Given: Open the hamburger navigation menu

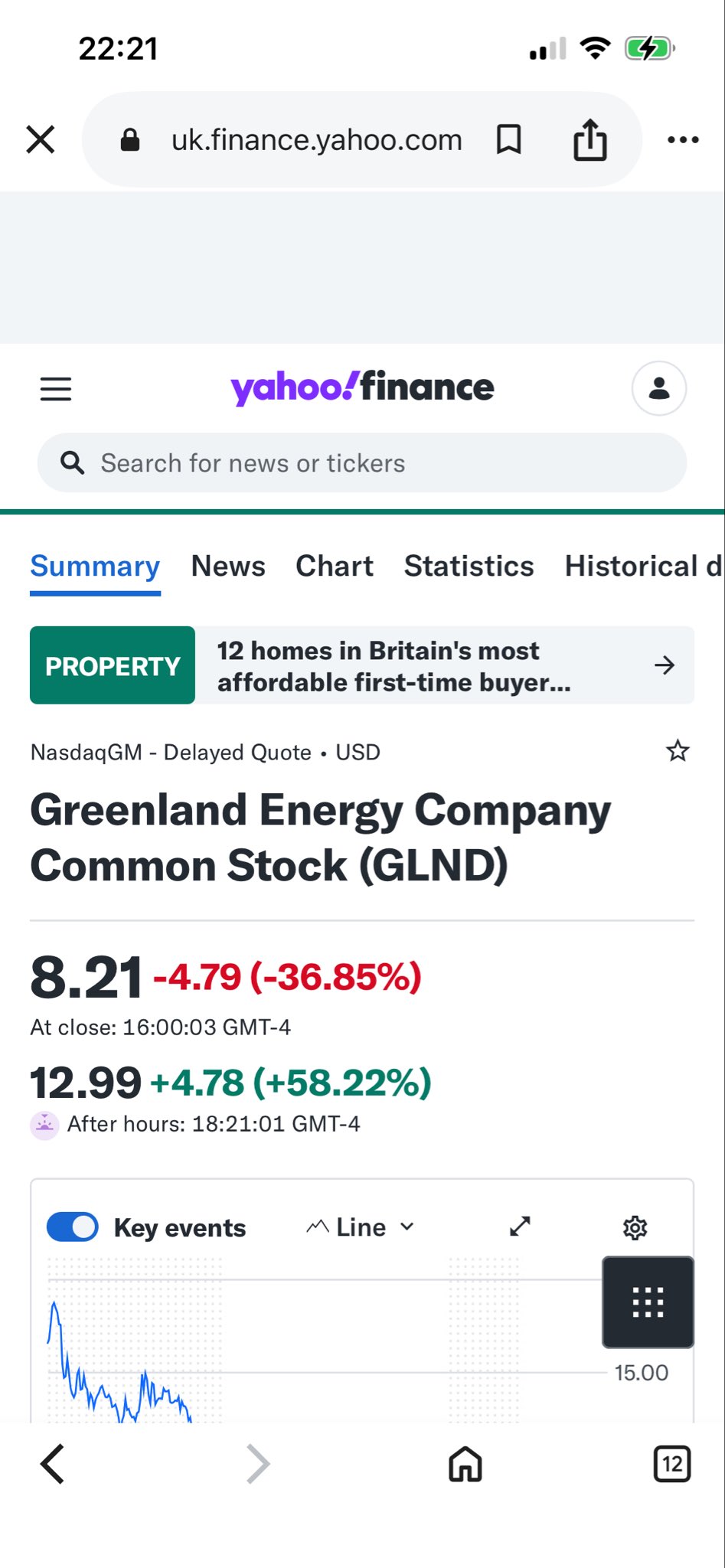Looking at the screenshot, I should point(56,389).
